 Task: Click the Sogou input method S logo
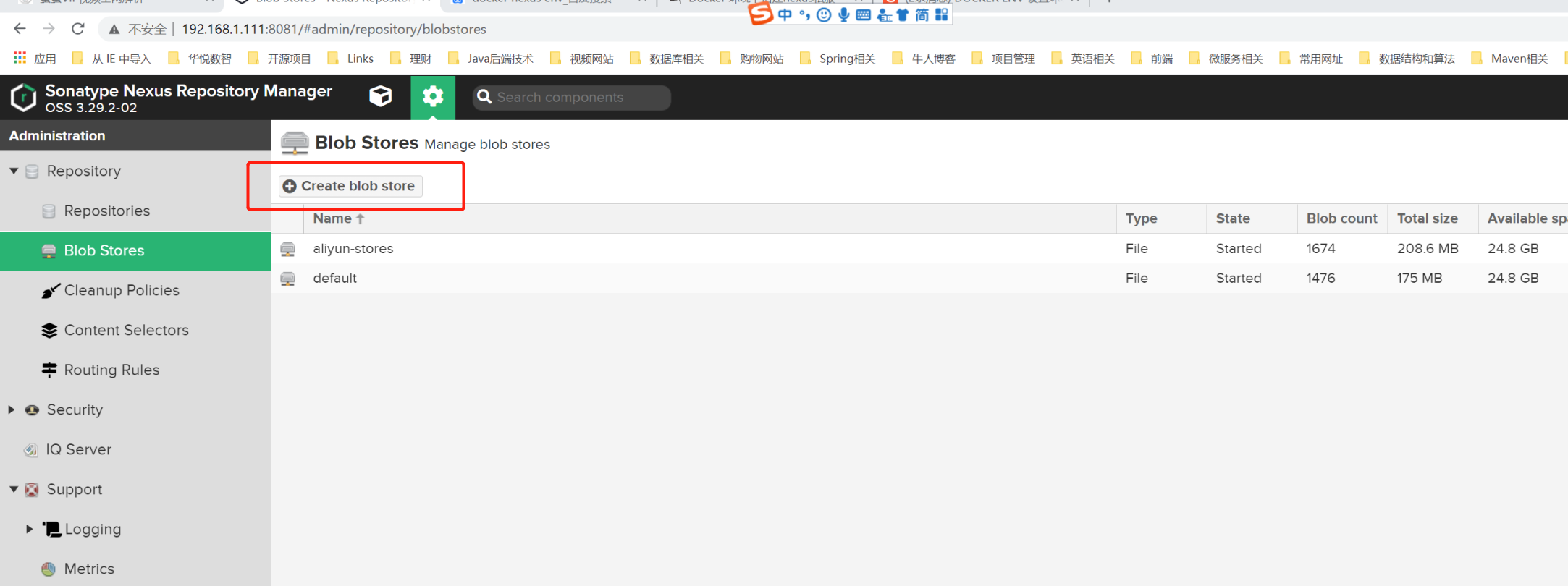click(x=760, y=13)
